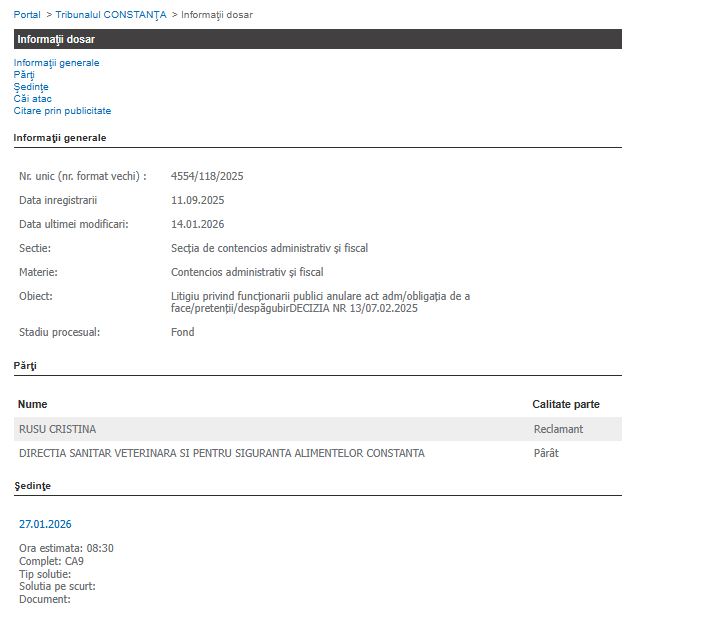
Task: Click the Reclamant role cell
Action: pos(558,429)
